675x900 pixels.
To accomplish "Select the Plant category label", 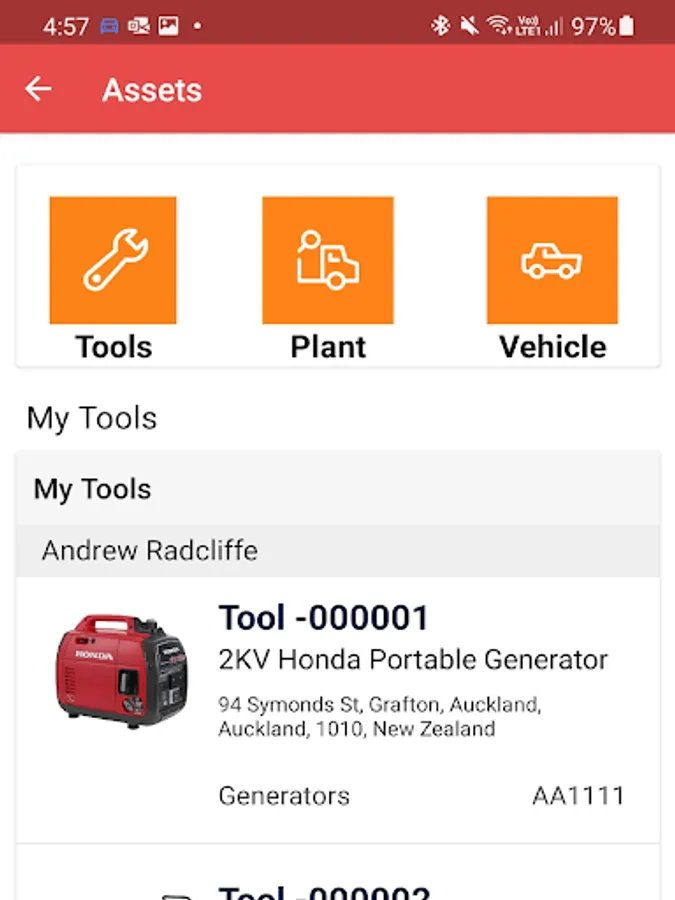I will click(328, 347).
